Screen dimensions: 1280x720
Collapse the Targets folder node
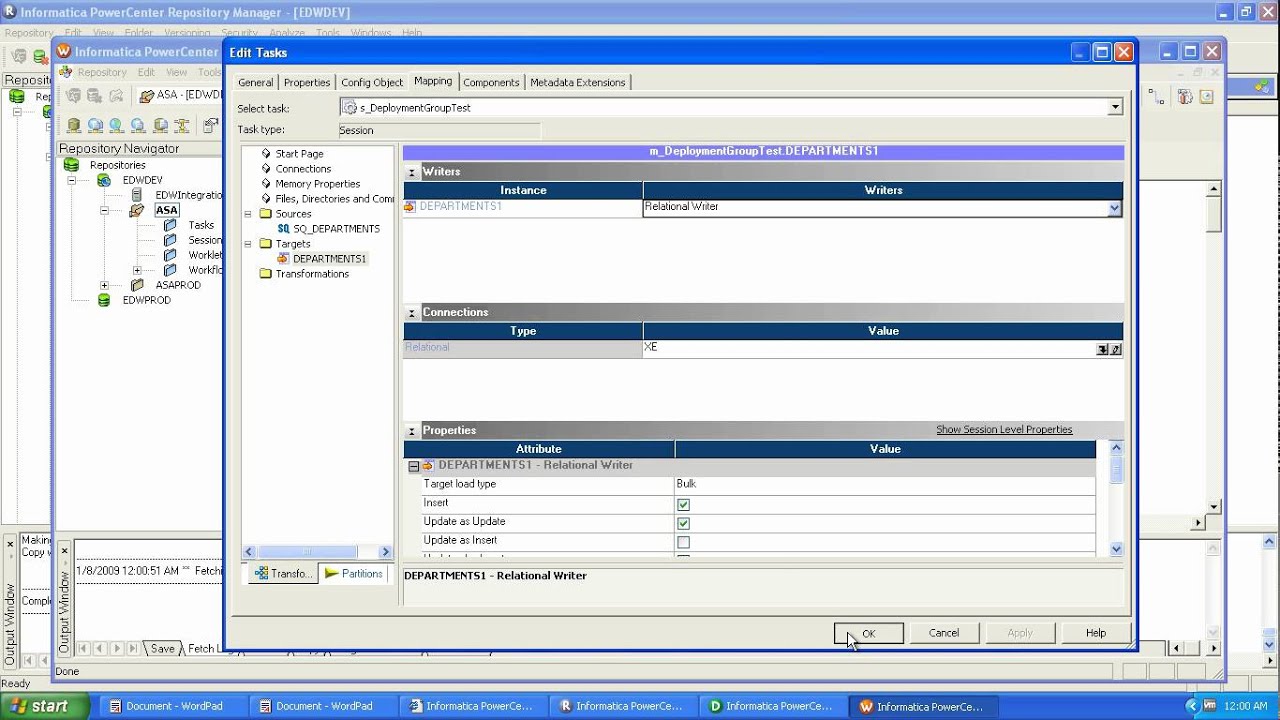pyautogui.click(x=249, y=244)
